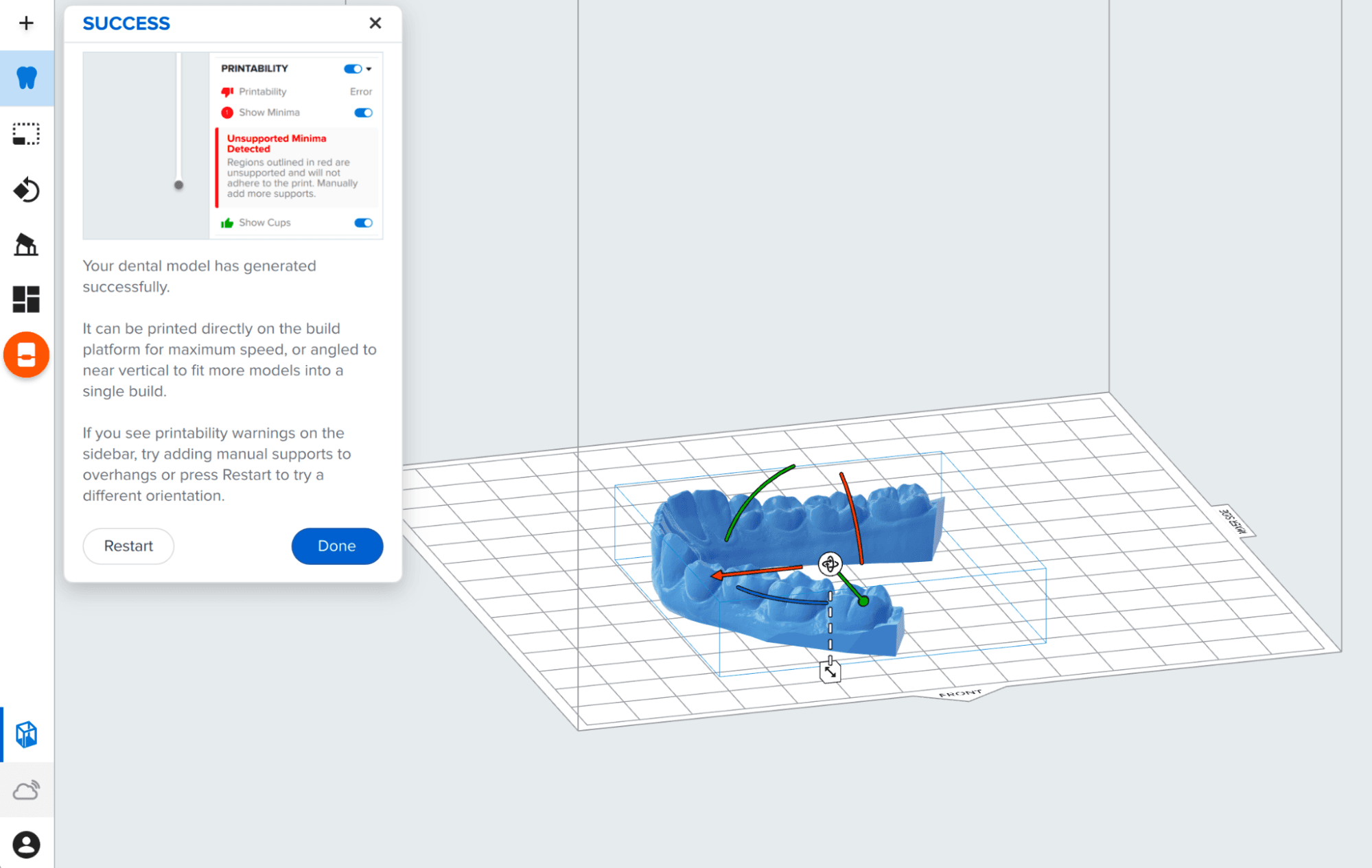Click the green rotation handle dot
The height and width of the screenshot is (868, 1372).
(x=863, y=601)
